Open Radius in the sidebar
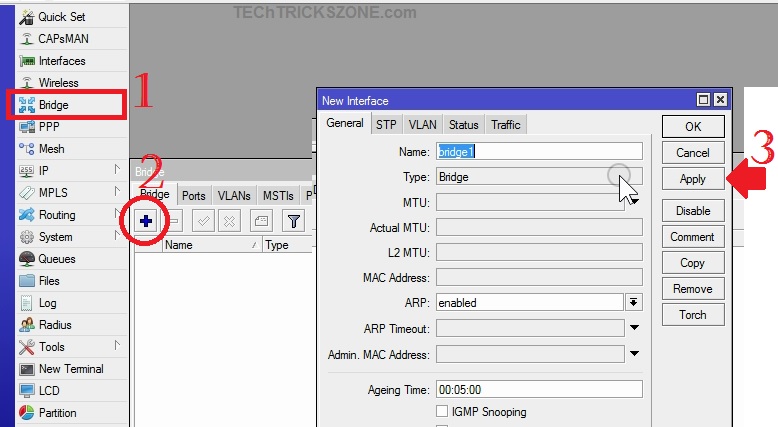Viewport: 778px width, 427px height. point(54,325)
